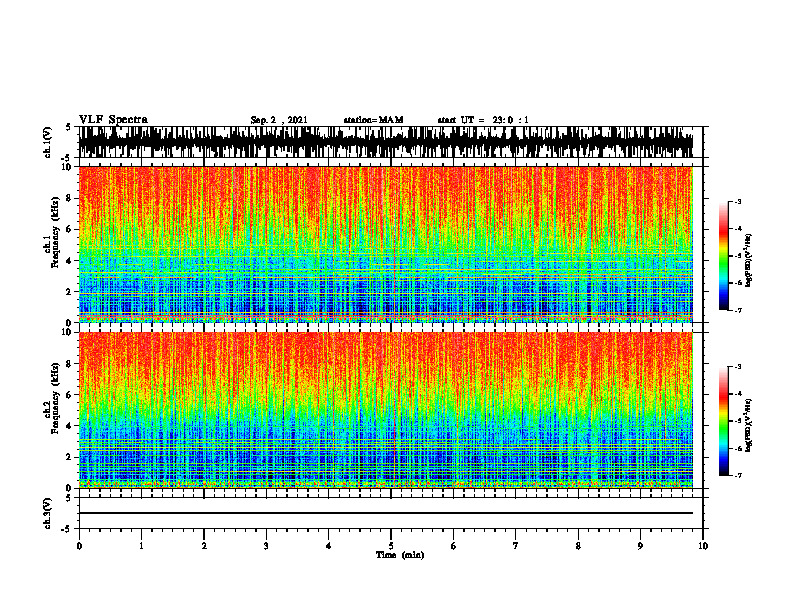Click the time axis tick label "2"
The width and height of the screenshot is (792, 612).
click(x=204, y=546)
